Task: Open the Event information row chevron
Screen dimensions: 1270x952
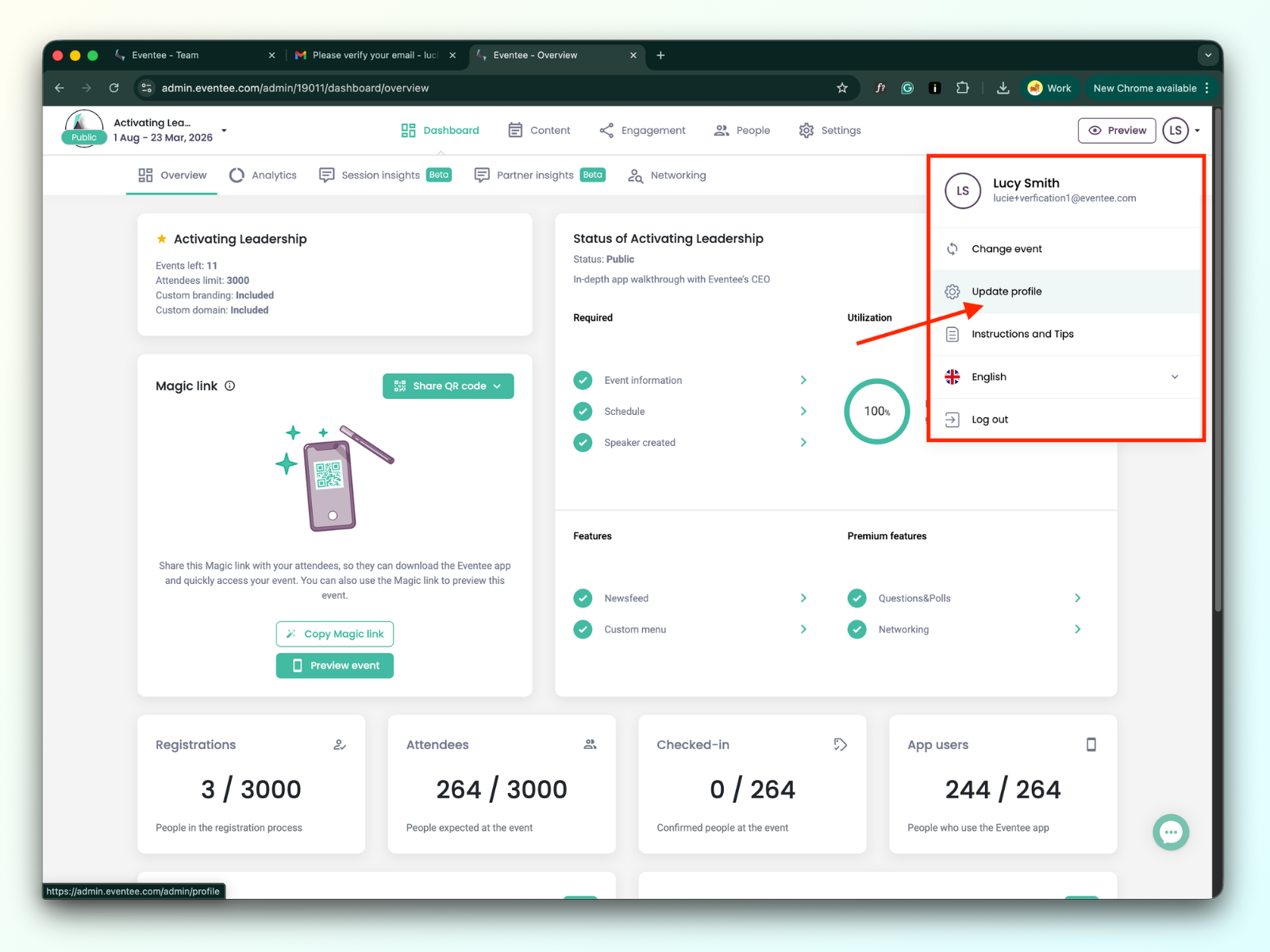Action: (803, 380)
